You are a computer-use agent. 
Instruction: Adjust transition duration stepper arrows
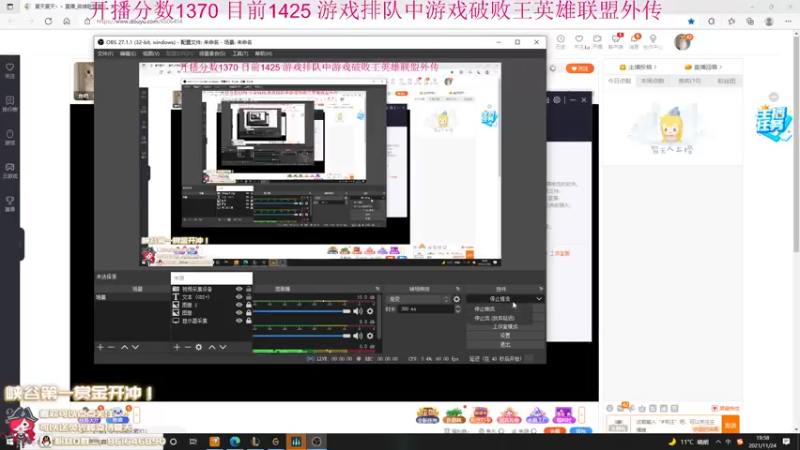click(x=458, y=309)
